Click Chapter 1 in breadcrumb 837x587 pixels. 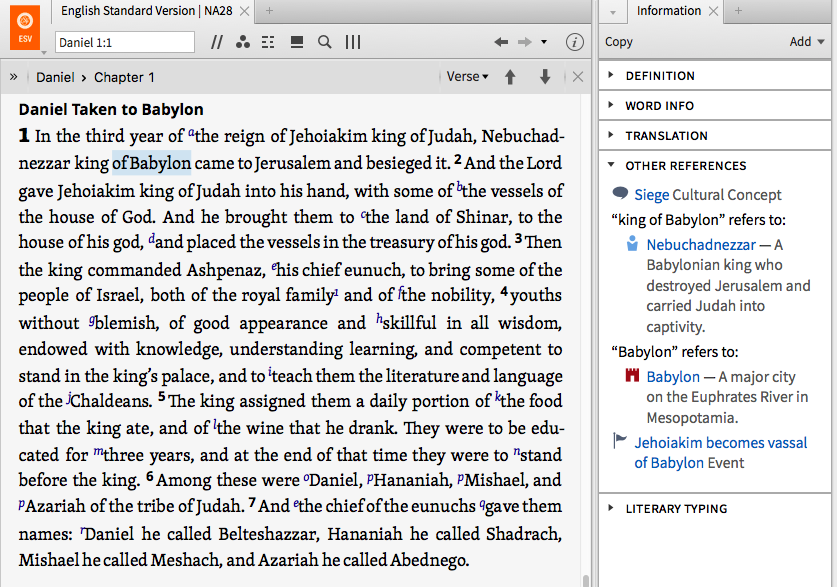click(124, 77)
